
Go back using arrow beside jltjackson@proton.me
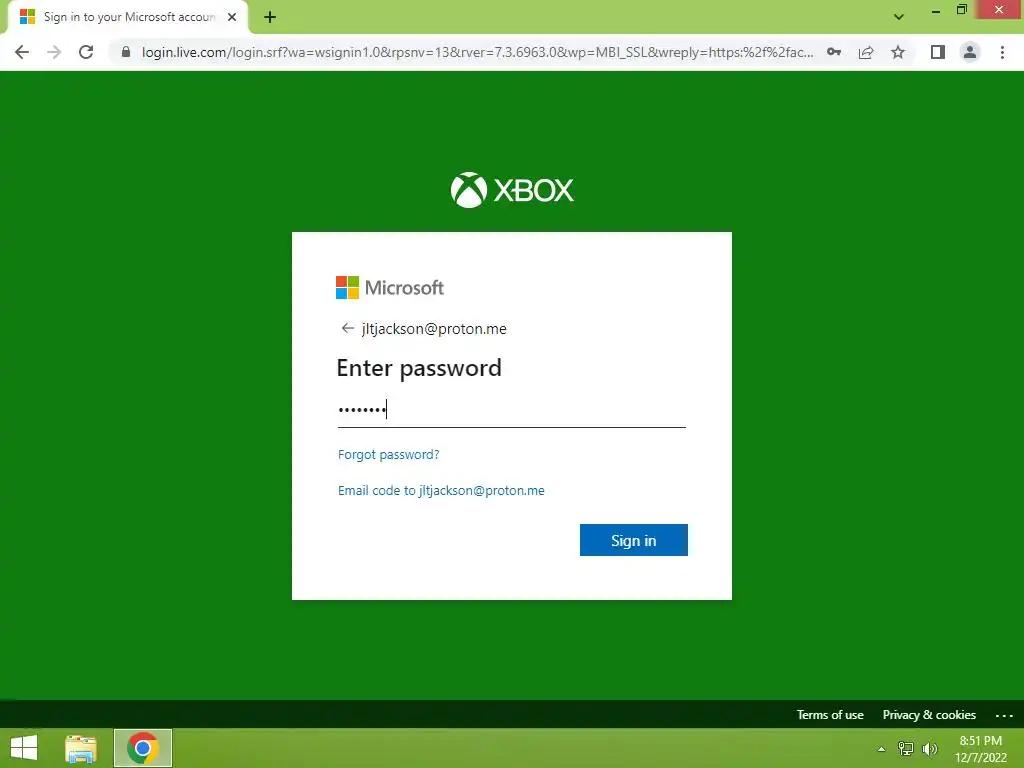click(347, 328)
